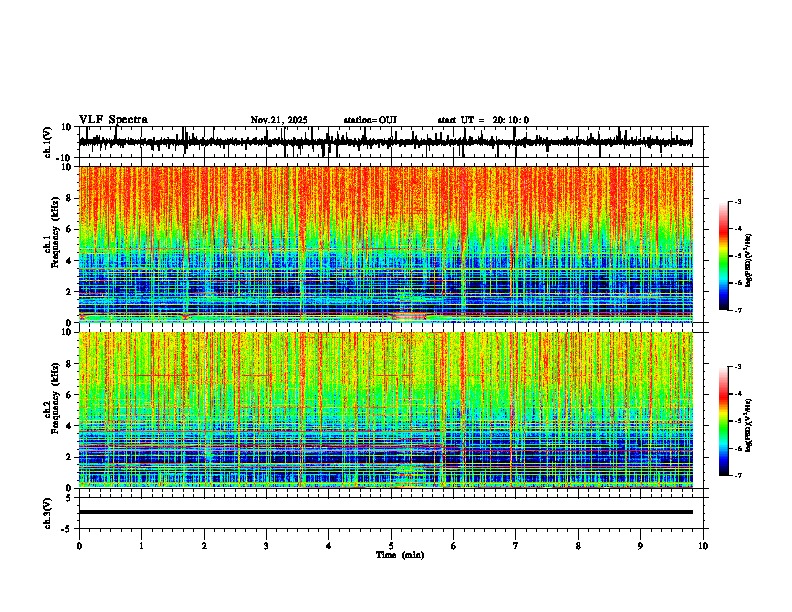Click the time axis tick label "6"
The width and height of the screenshot is (792, 612).
(453, 546)
